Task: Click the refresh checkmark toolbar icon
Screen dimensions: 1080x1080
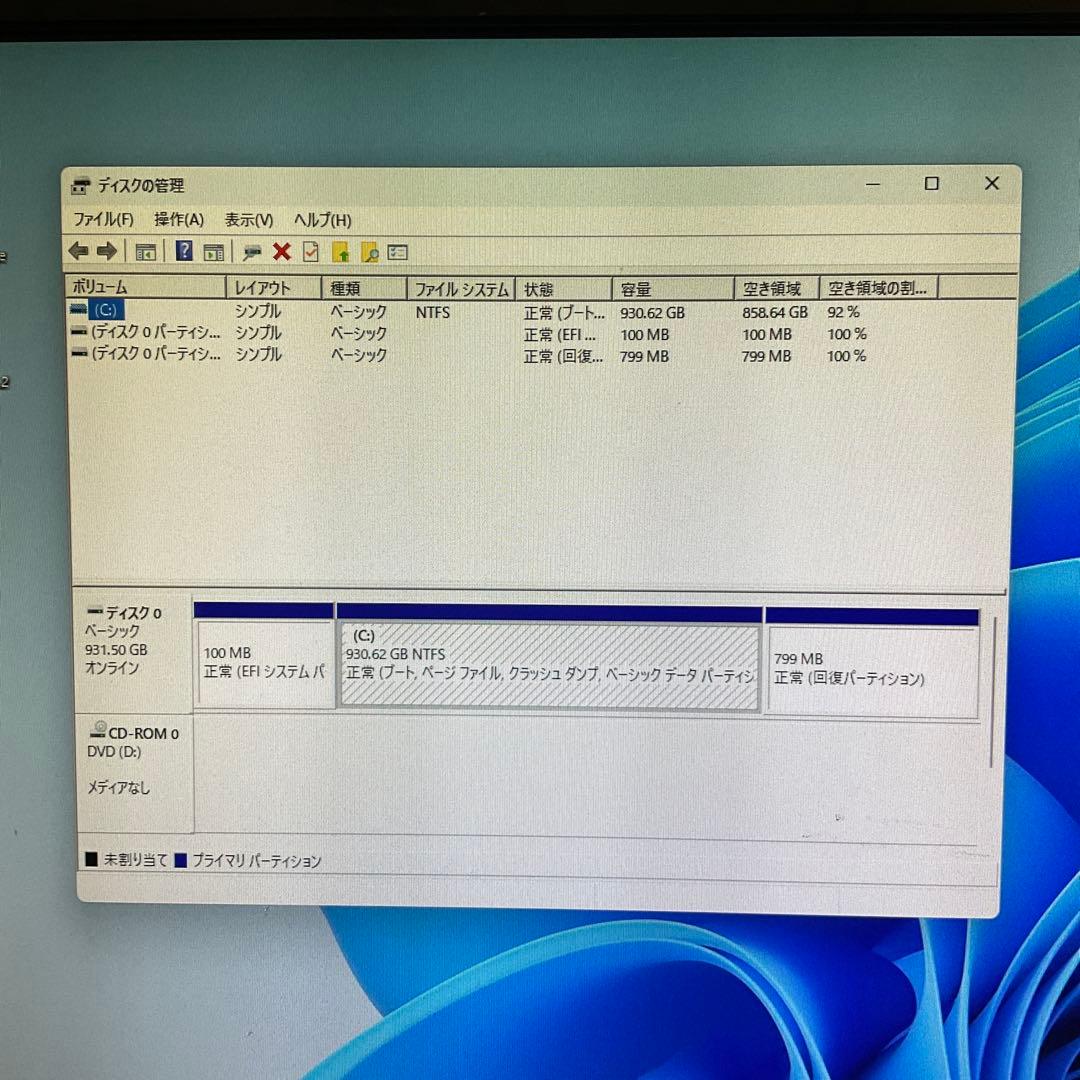Action: click(311, 251)
